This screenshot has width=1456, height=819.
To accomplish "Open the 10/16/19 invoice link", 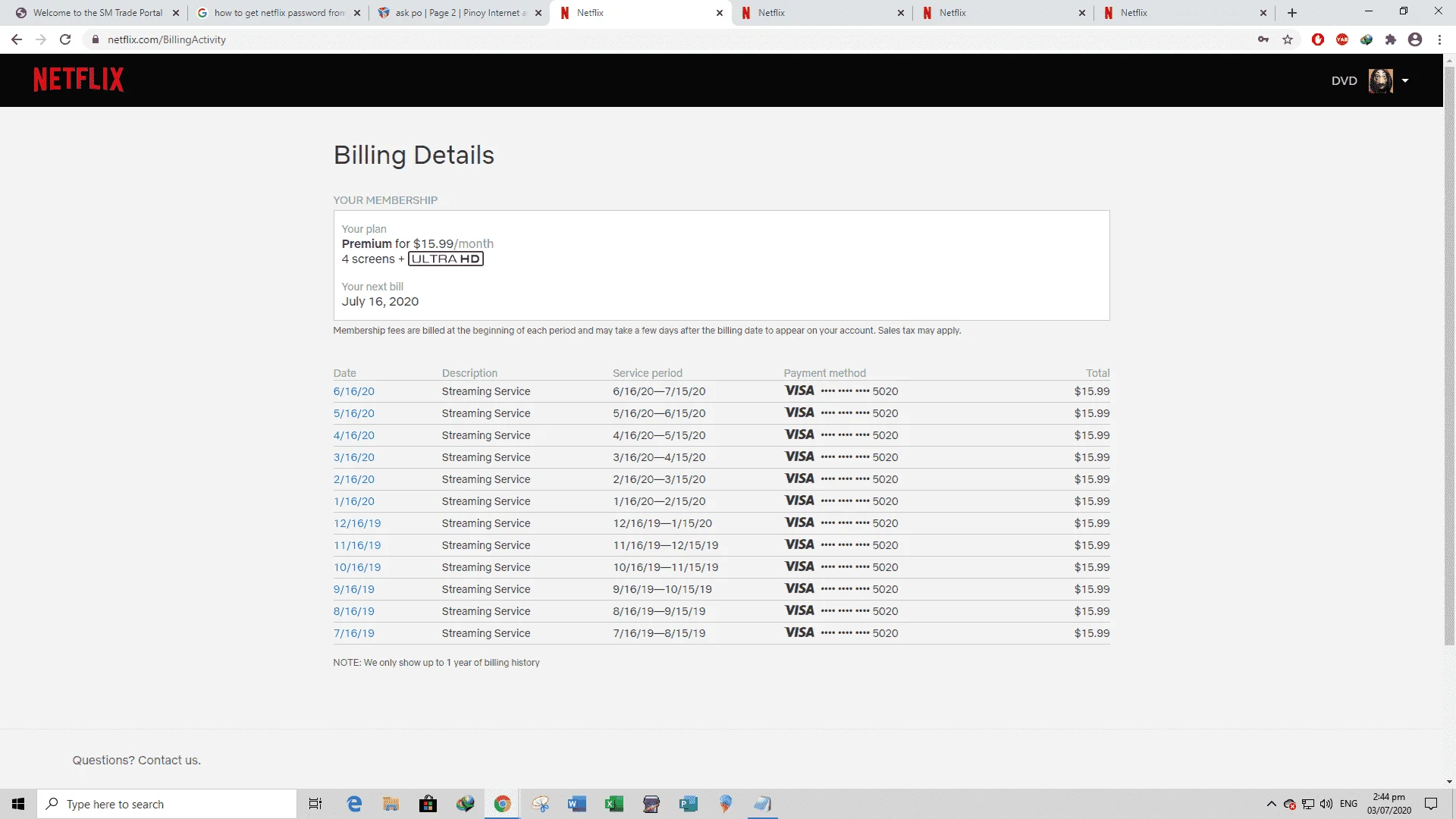I will click(357, 567).
